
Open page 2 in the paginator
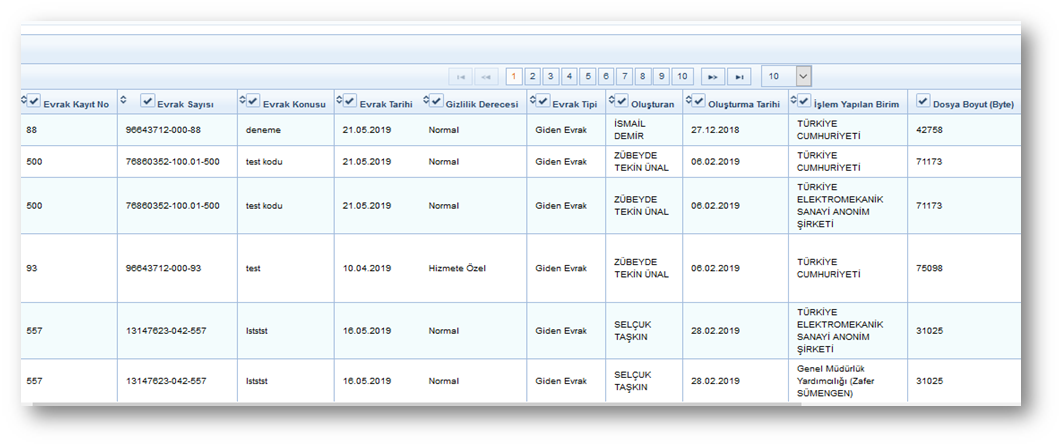[x=532, y=77]
